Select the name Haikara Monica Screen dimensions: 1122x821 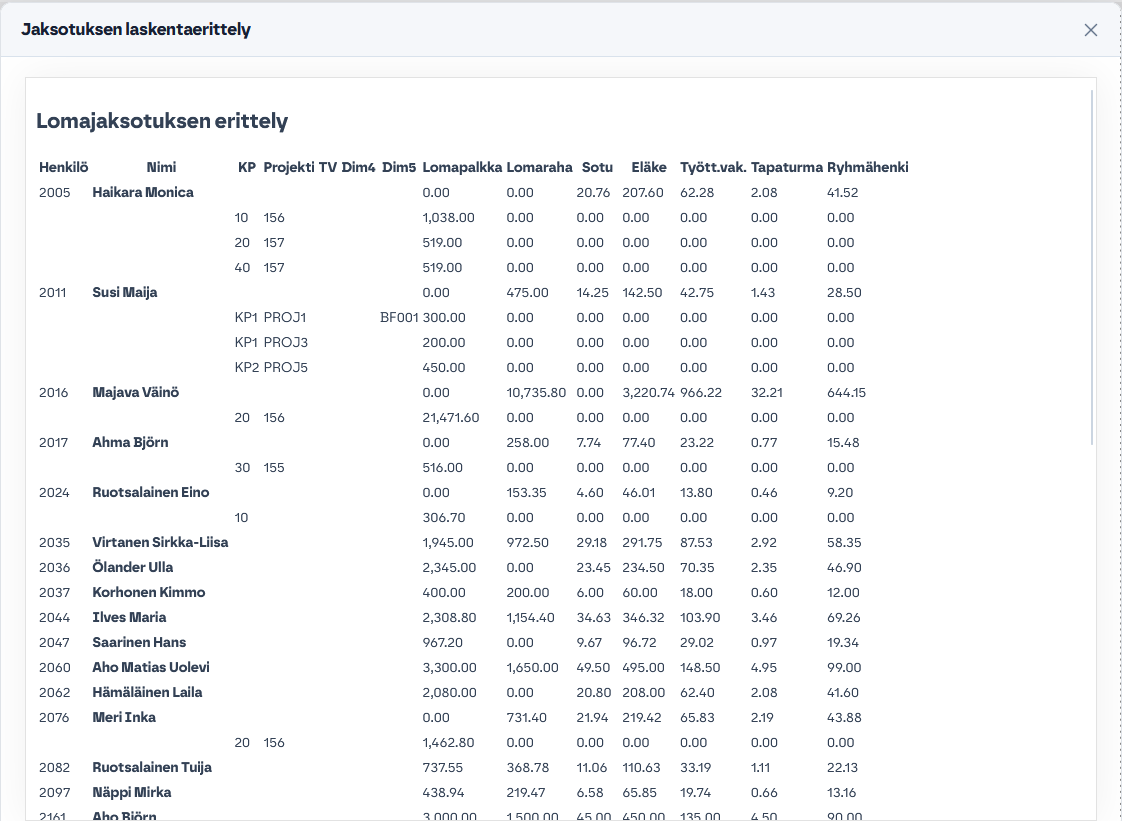pyautogui.click(x=143, y=193)
